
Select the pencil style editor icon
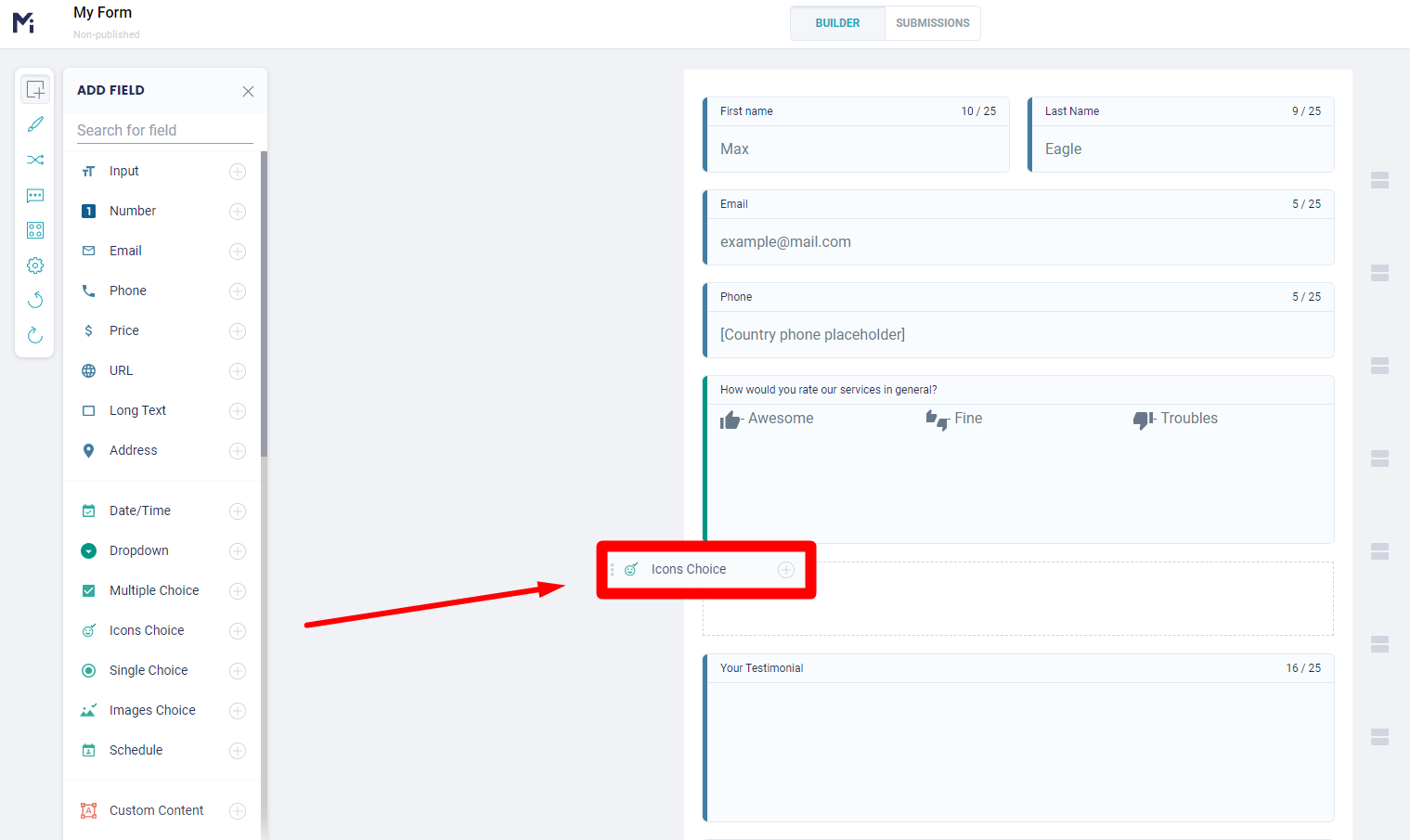(x=35, y=124)
